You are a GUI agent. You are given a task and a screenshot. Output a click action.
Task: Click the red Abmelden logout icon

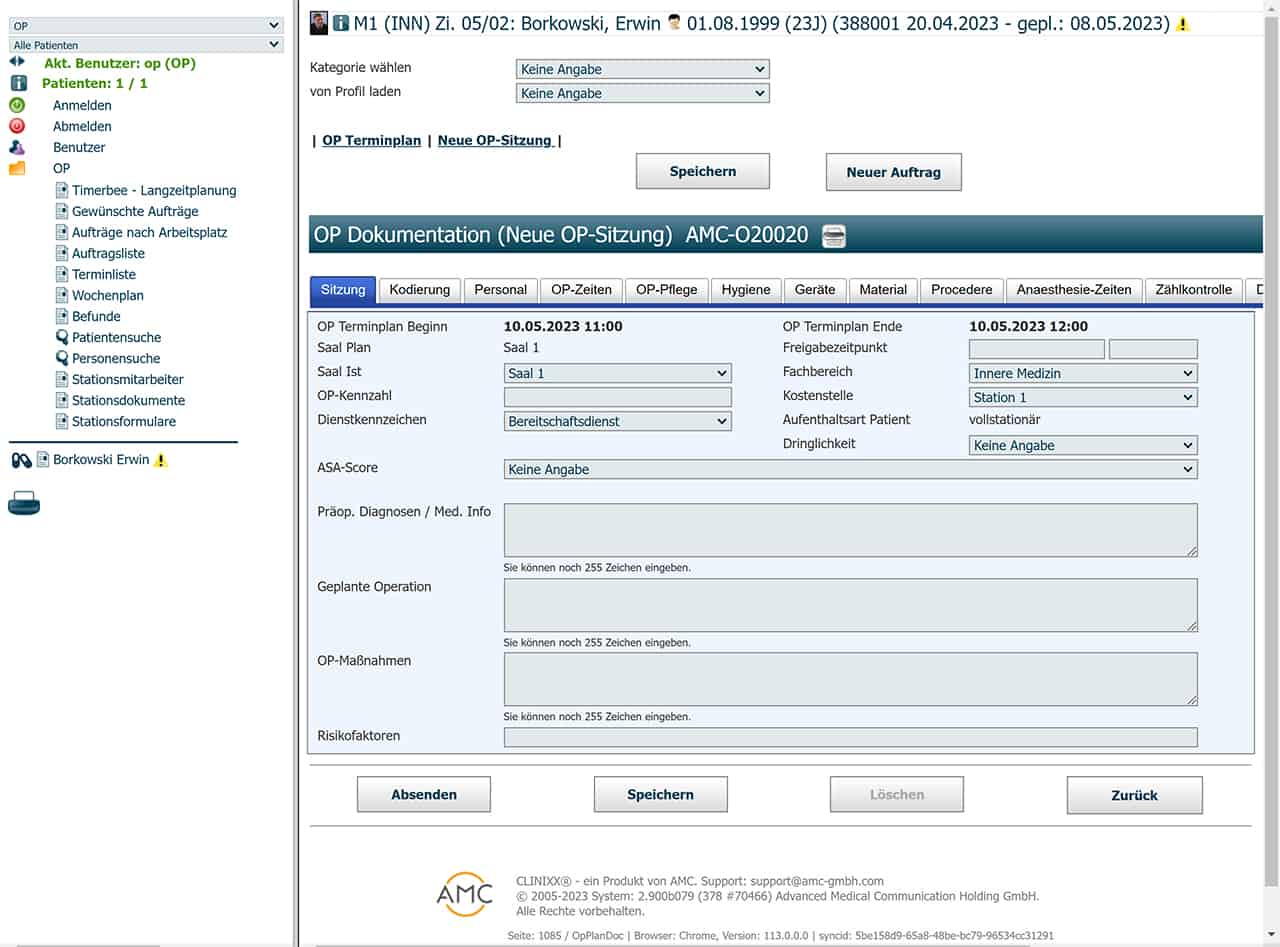[x=17, y=126]
